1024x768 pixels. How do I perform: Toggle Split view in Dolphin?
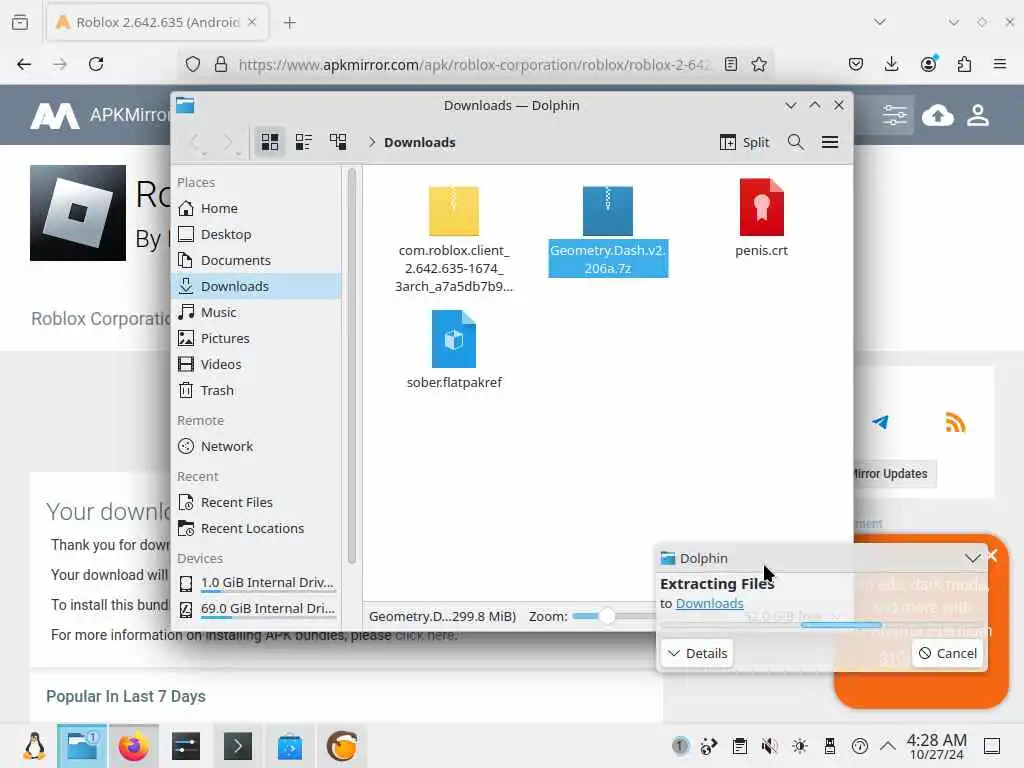click(x=744, y=142)
